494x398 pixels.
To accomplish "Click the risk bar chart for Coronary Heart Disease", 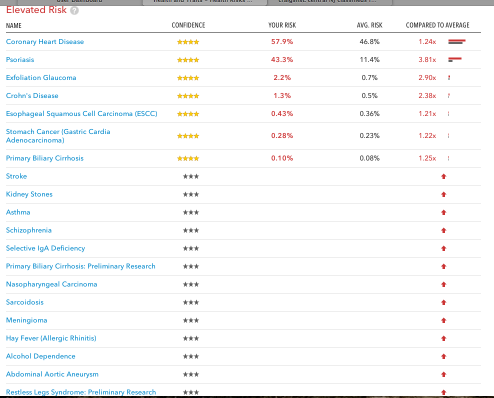I will click(x=457, y=42).
